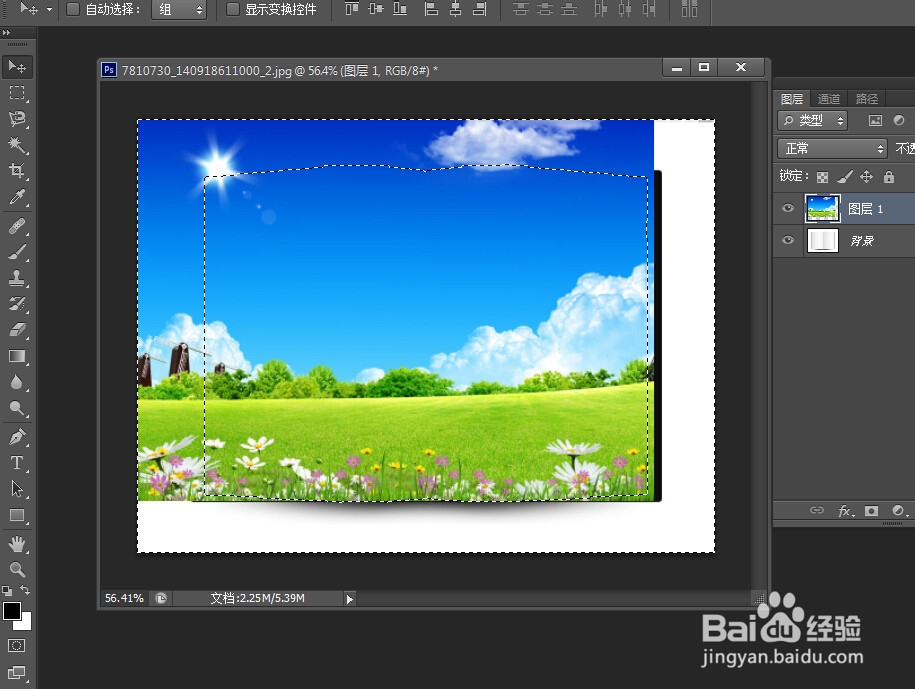Maximize the document window

(x=704, y=67)
